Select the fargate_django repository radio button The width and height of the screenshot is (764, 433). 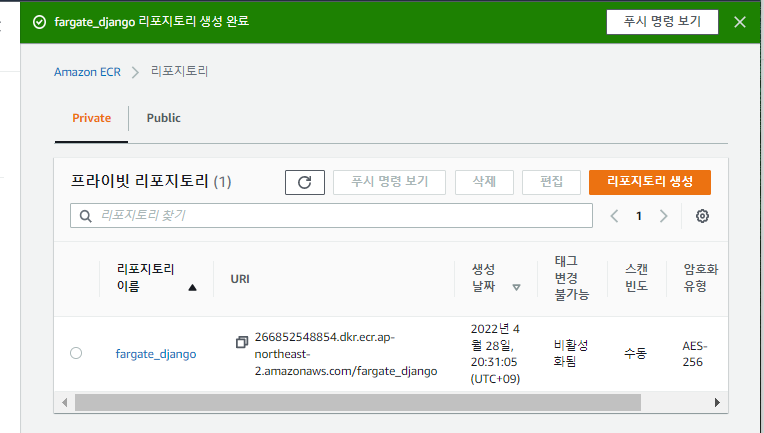(76, 353)
